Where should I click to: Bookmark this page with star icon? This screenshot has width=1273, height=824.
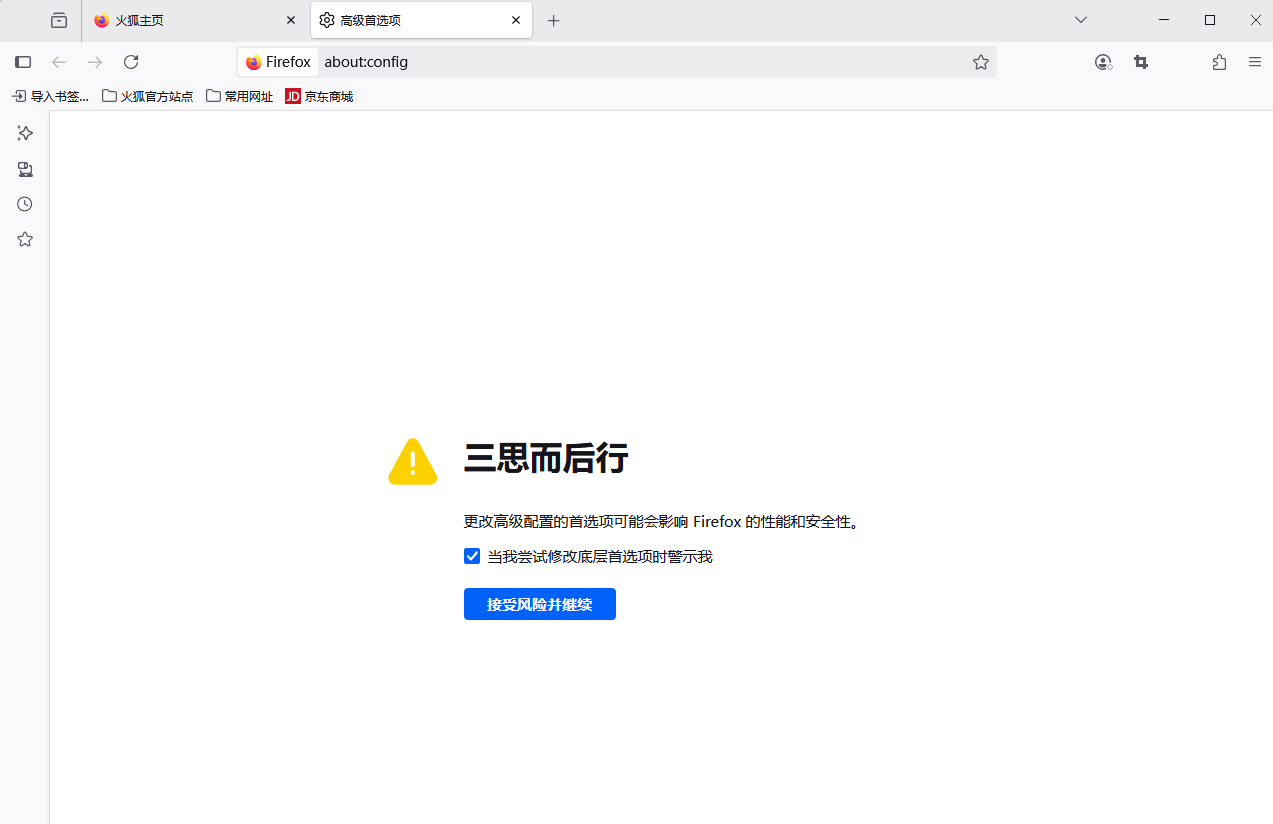[x=981, y=62]
